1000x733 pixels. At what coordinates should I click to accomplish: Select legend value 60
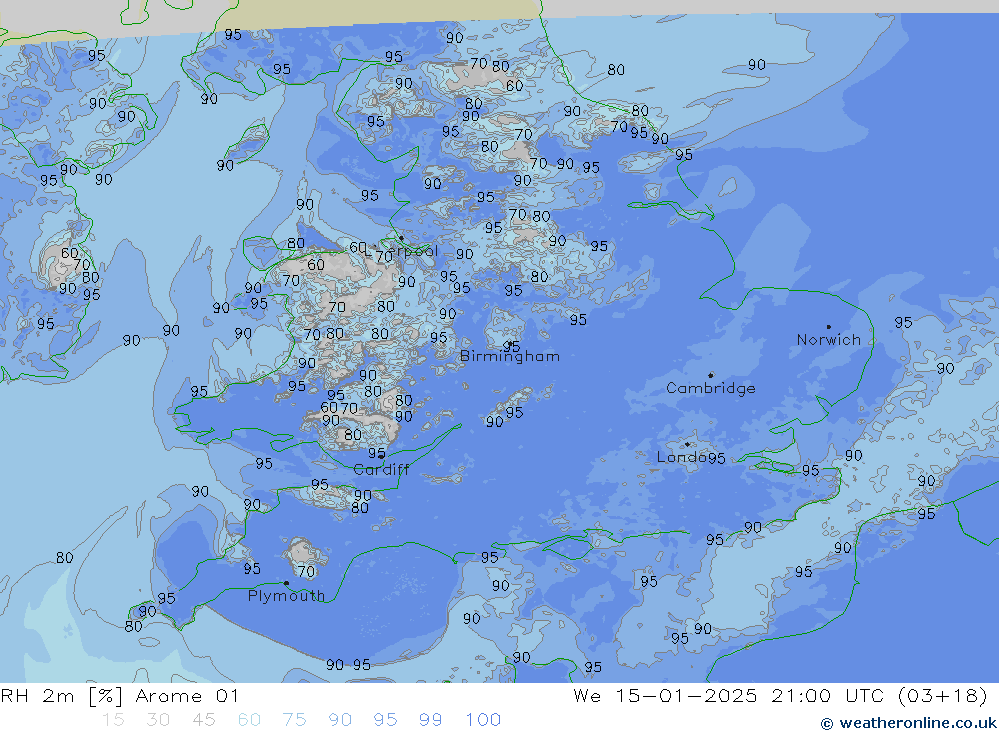tap(249, 720)
